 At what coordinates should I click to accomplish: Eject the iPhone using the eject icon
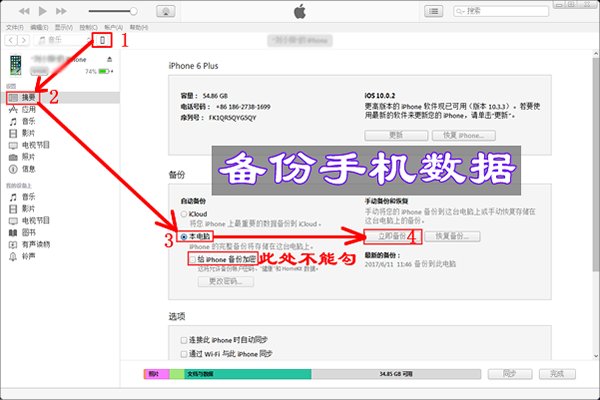coord(110,59)
